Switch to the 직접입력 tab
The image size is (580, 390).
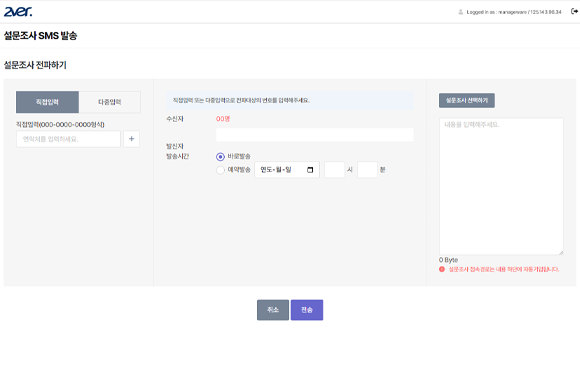[47, 102]
